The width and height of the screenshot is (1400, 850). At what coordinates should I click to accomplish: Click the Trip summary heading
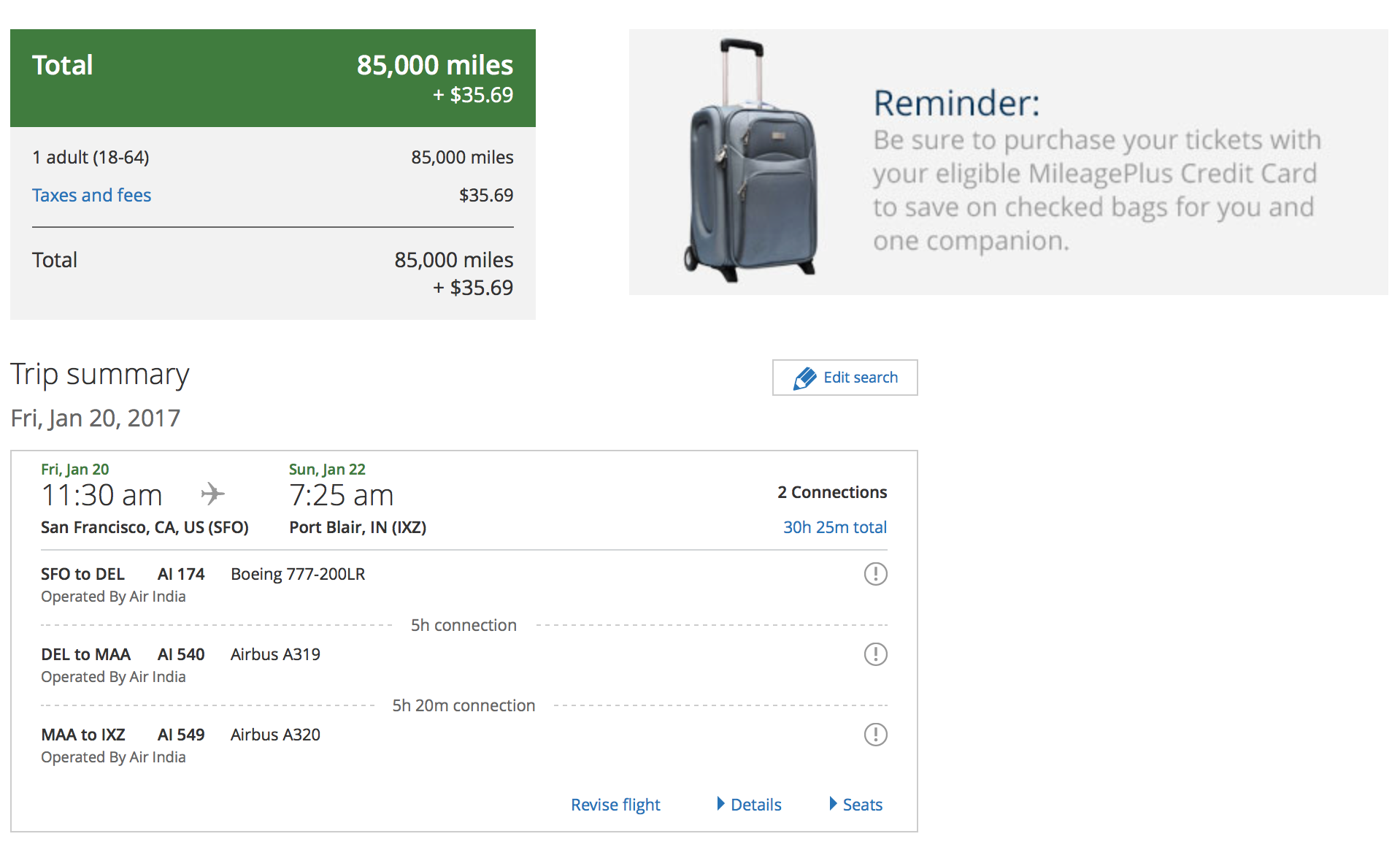point(100,375)
